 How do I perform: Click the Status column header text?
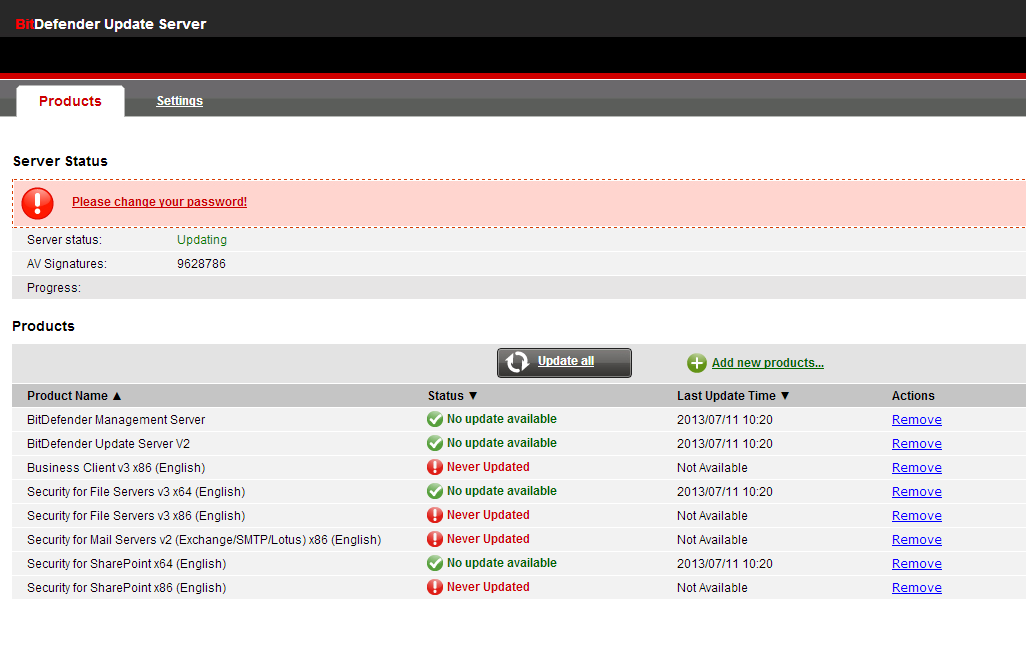tap(446, 396)
